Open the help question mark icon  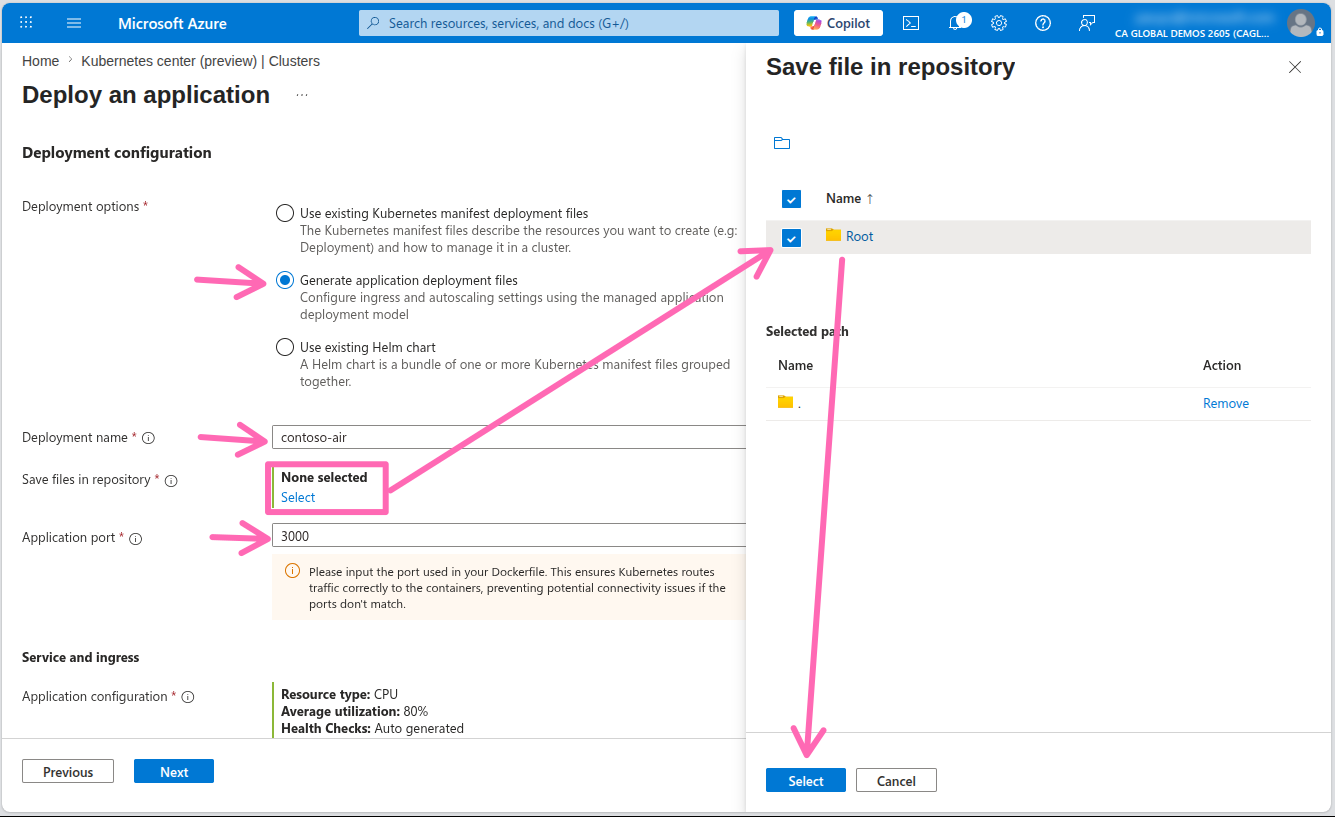coord(1043,23)
